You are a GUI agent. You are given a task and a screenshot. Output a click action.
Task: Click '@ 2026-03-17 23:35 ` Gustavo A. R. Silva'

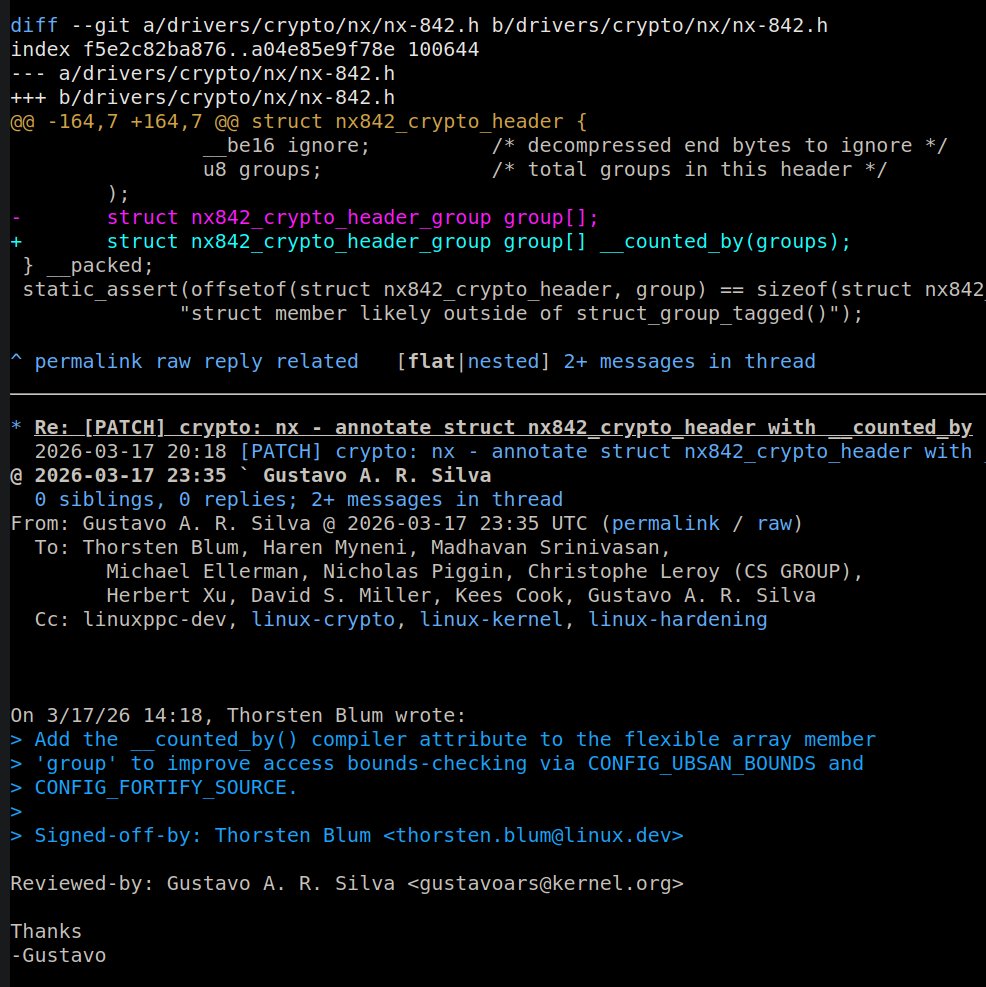[x=251, y=475]
